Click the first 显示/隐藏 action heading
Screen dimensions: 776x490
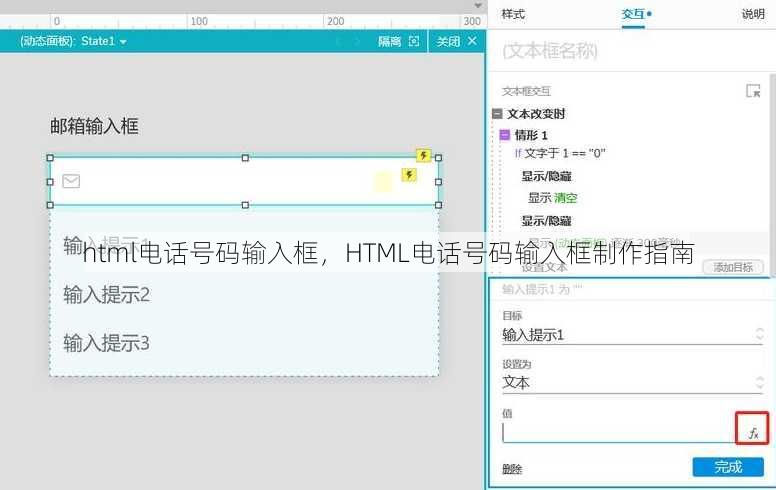[x=546, y=176]
